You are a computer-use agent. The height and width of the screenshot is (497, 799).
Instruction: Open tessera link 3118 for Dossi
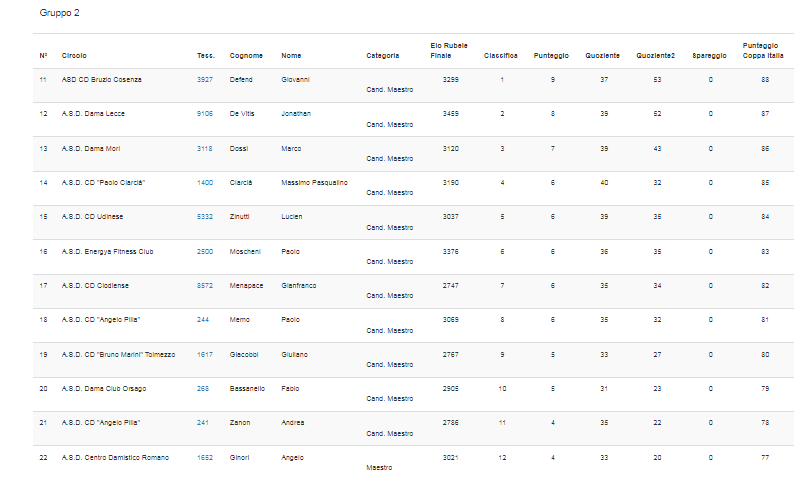[x=205, y=148]
